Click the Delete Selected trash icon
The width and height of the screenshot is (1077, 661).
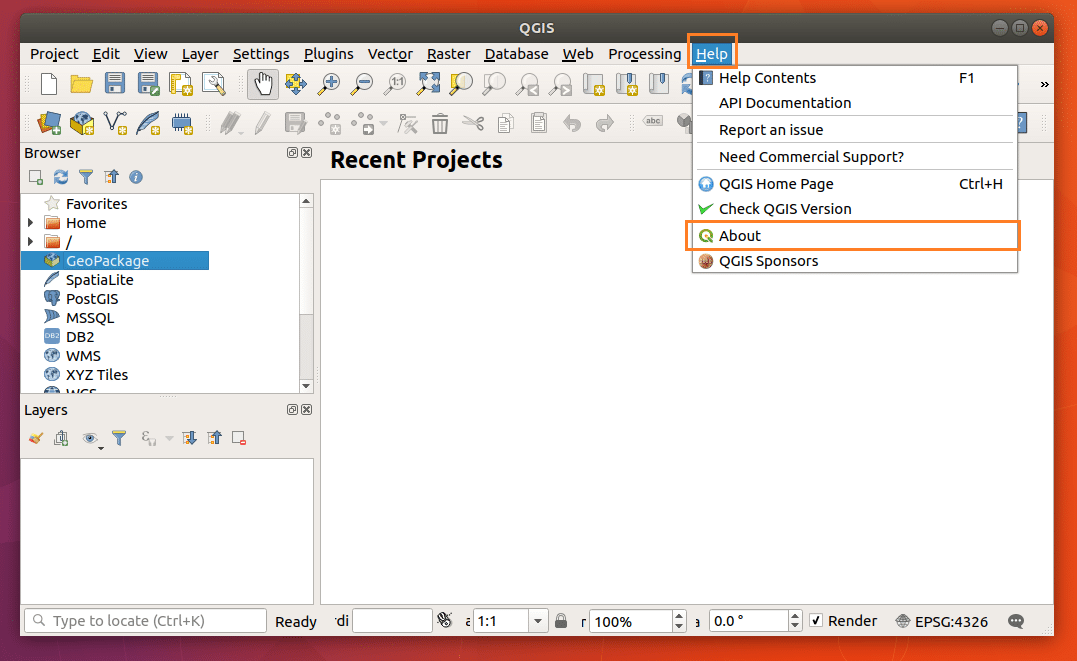pos(440,124)
